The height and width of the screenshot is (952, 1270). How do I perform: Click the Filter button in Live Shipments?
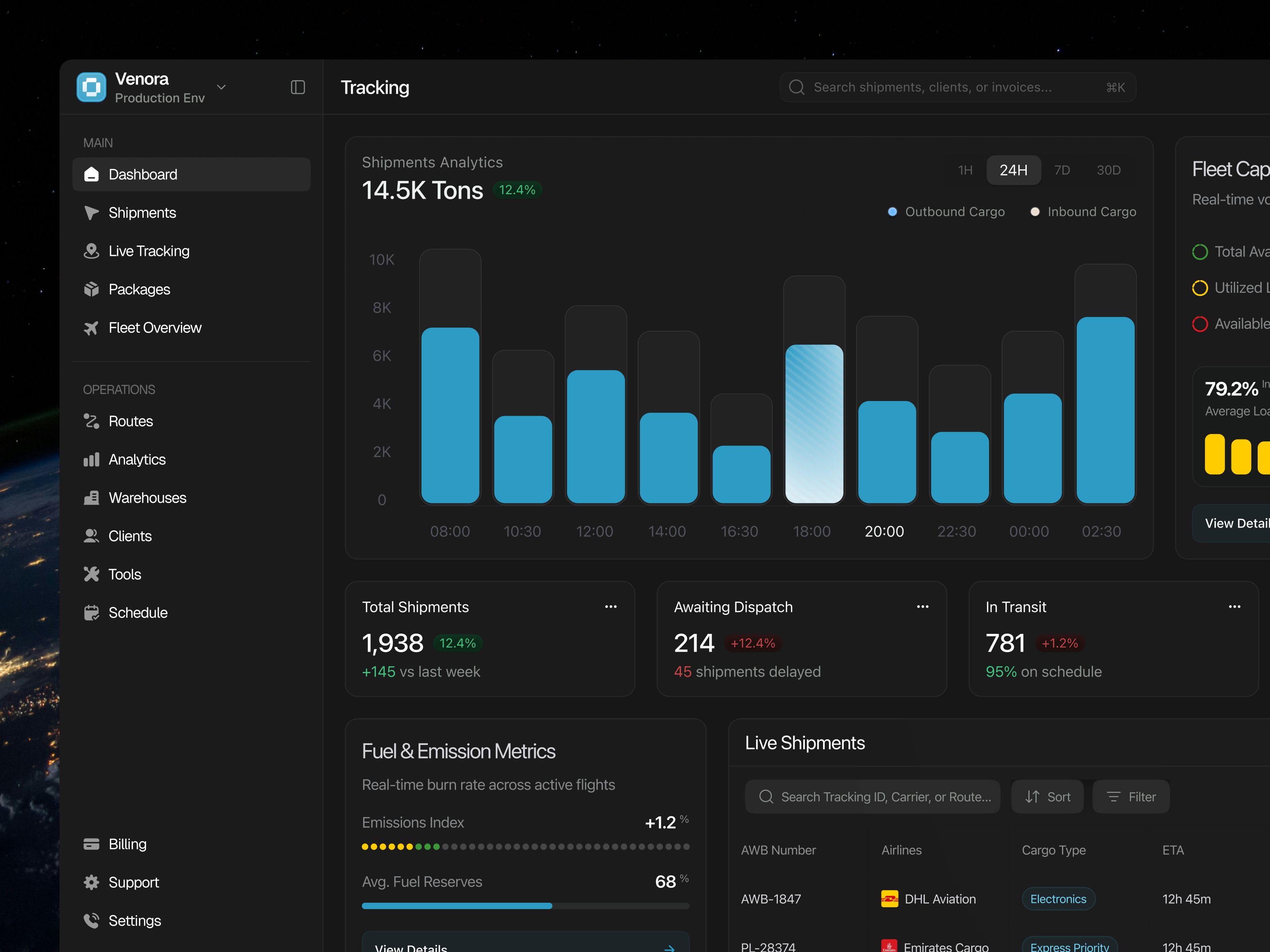pos(1130,797)
